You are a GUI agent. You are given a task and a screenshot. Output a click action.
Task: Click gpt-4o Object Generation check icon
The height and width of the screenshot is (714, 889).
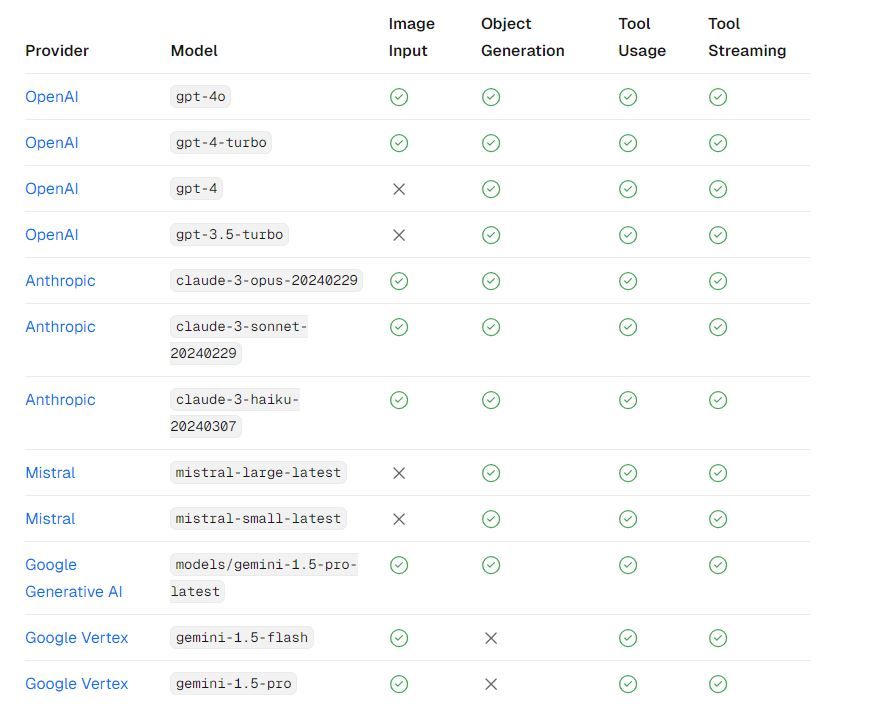(491, 97)
